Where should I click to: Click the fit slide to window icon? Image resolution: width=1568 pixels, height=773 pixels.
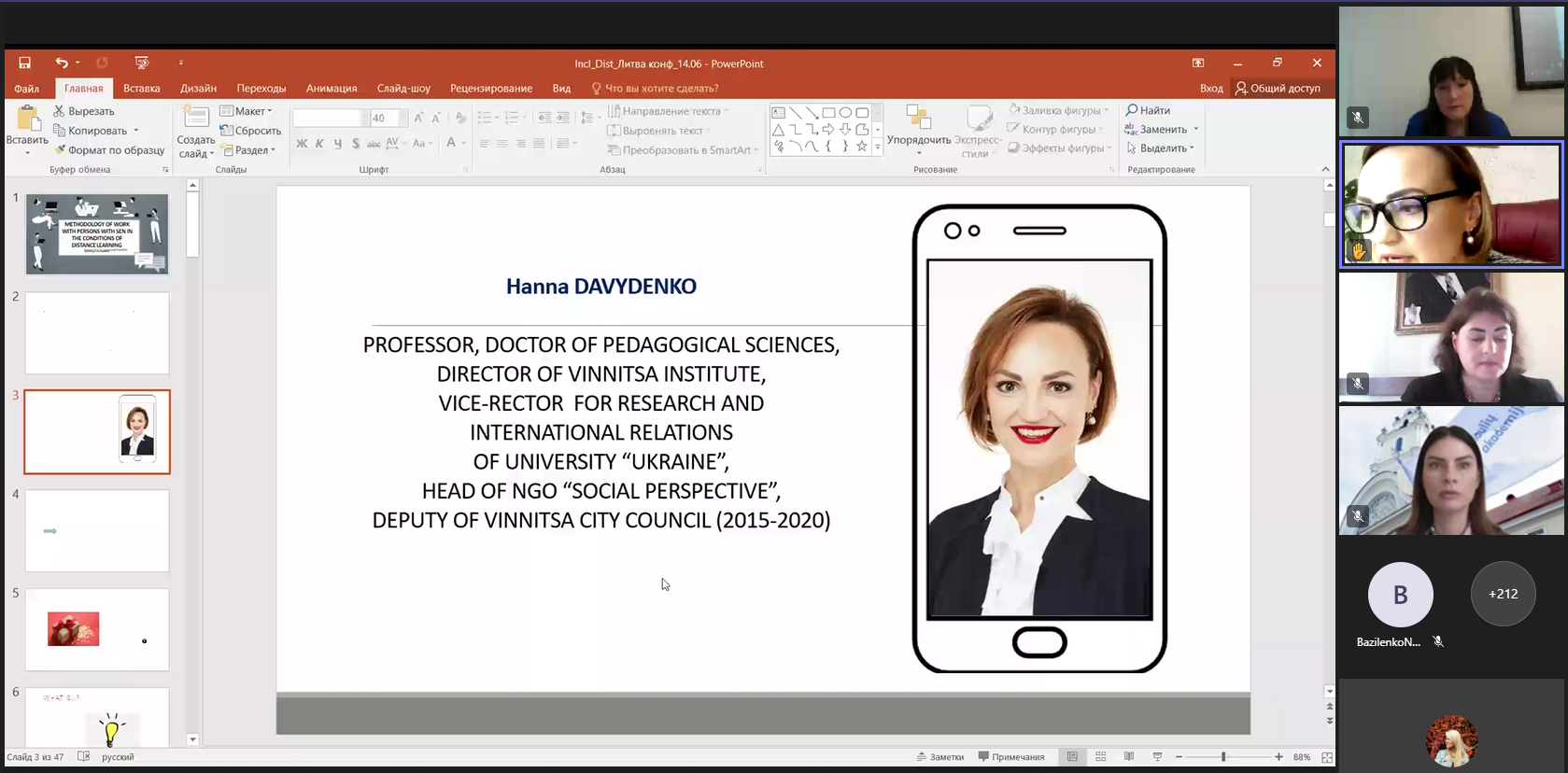pyautogui.click(x=1327, y=757)
